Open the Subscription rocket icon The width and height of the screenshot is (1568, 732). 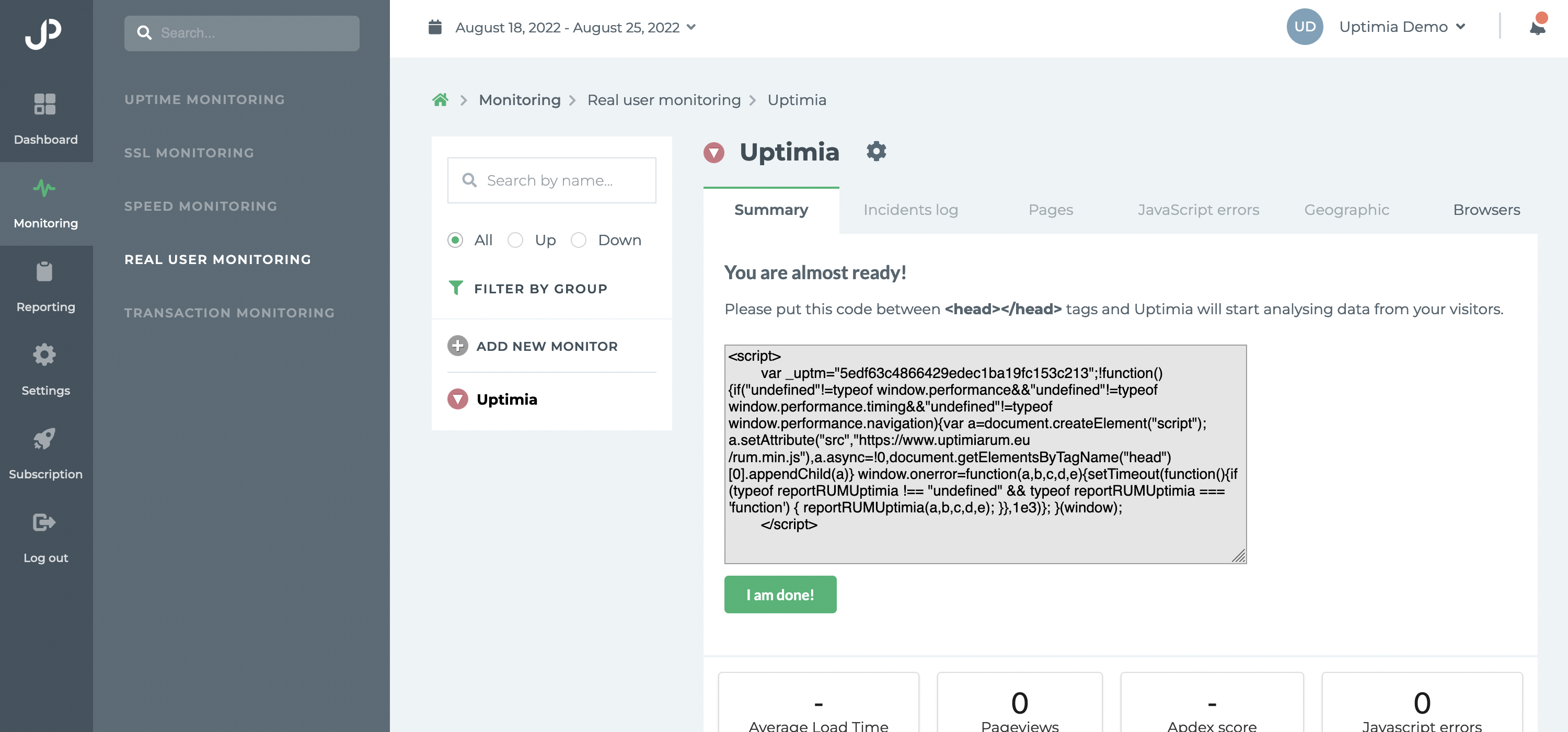44,439
